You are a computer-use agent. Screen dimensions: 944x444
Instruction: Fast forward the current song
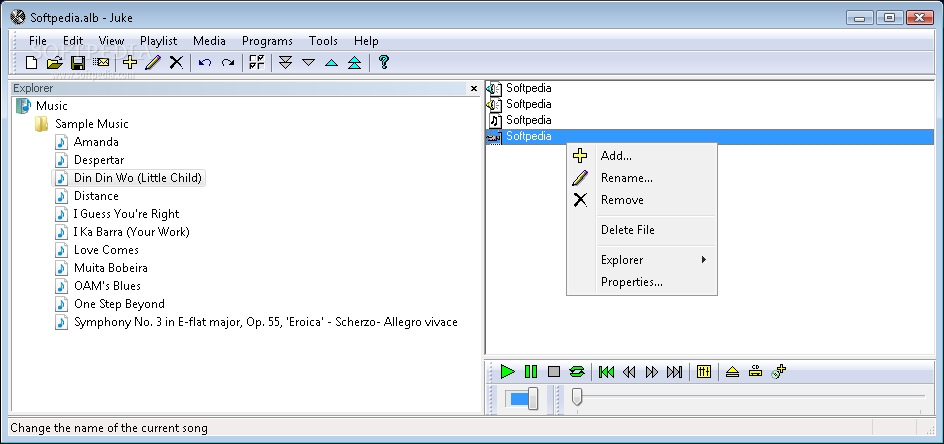pos(652,372)
